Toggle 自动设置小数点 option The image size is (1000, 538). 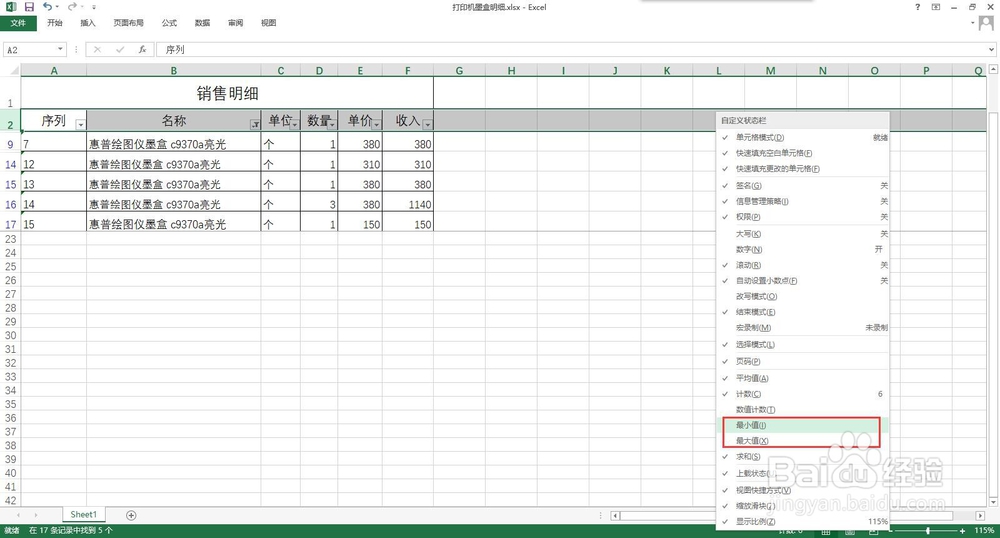pos(805,280)
